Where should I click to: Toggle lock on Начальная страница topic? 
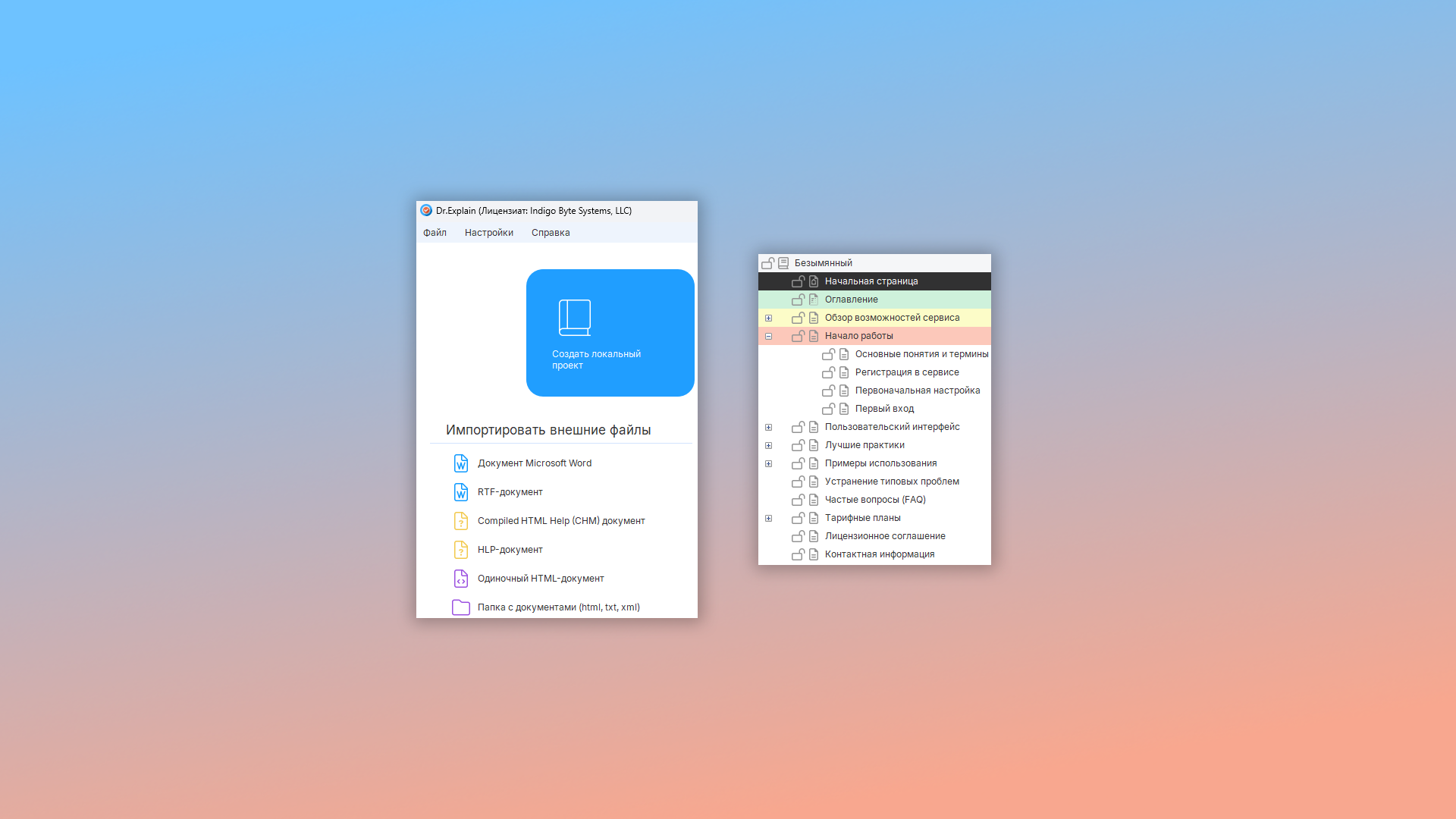coord(798,281)
